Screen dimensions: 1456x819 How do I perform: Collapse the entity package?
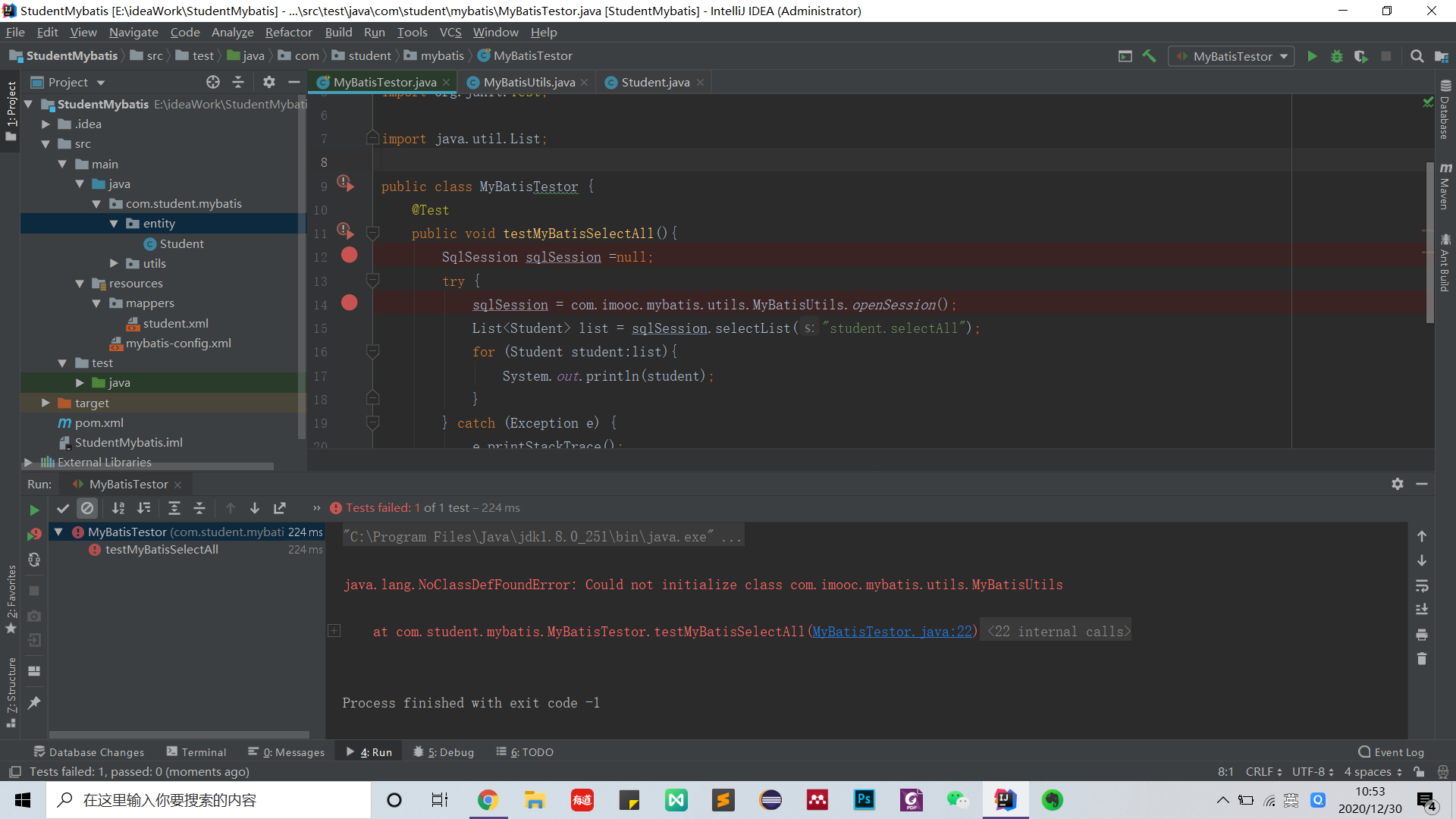click(x=114, y=224)
